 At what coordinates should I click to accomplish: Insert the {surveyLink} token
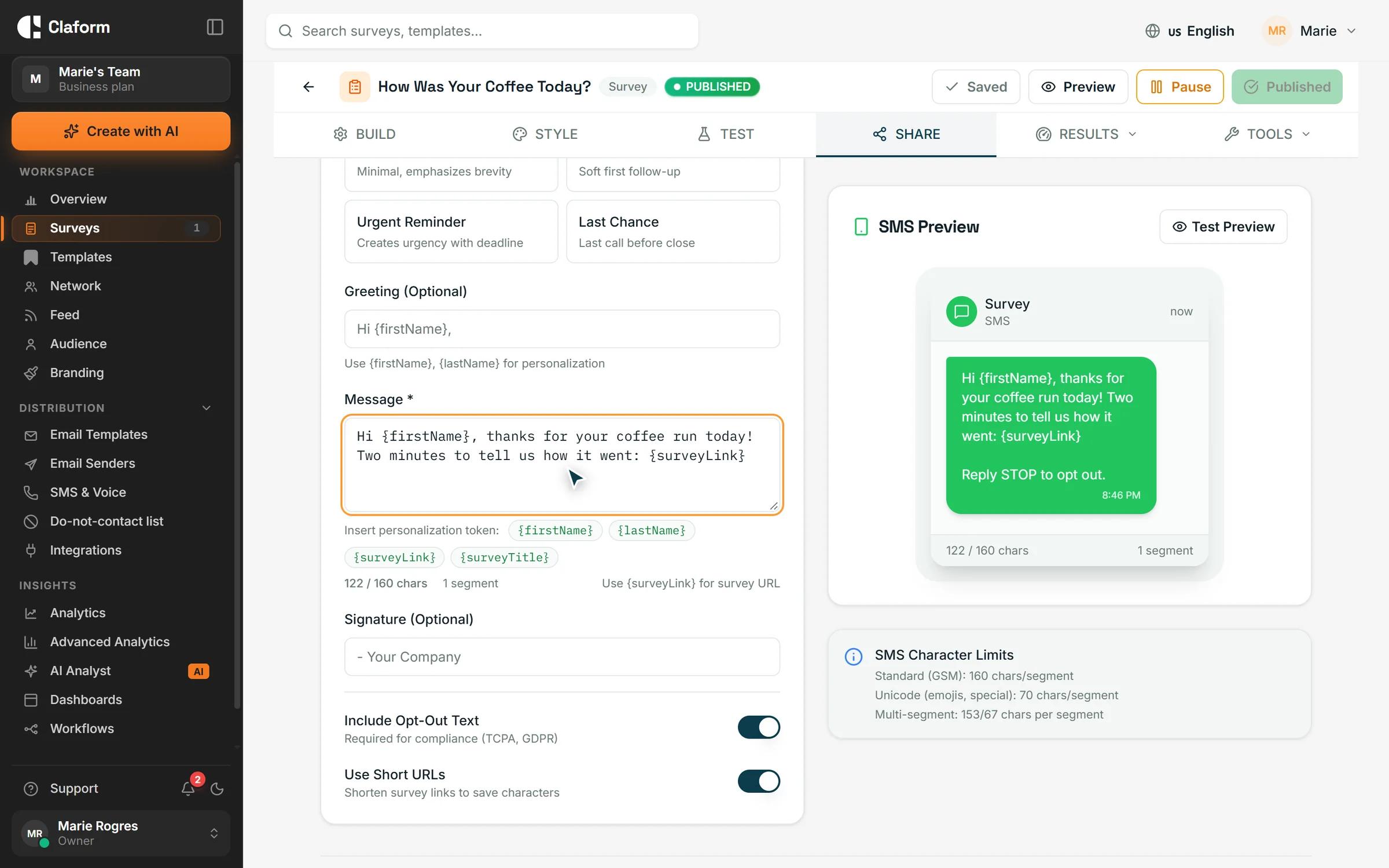click(394, 557)
